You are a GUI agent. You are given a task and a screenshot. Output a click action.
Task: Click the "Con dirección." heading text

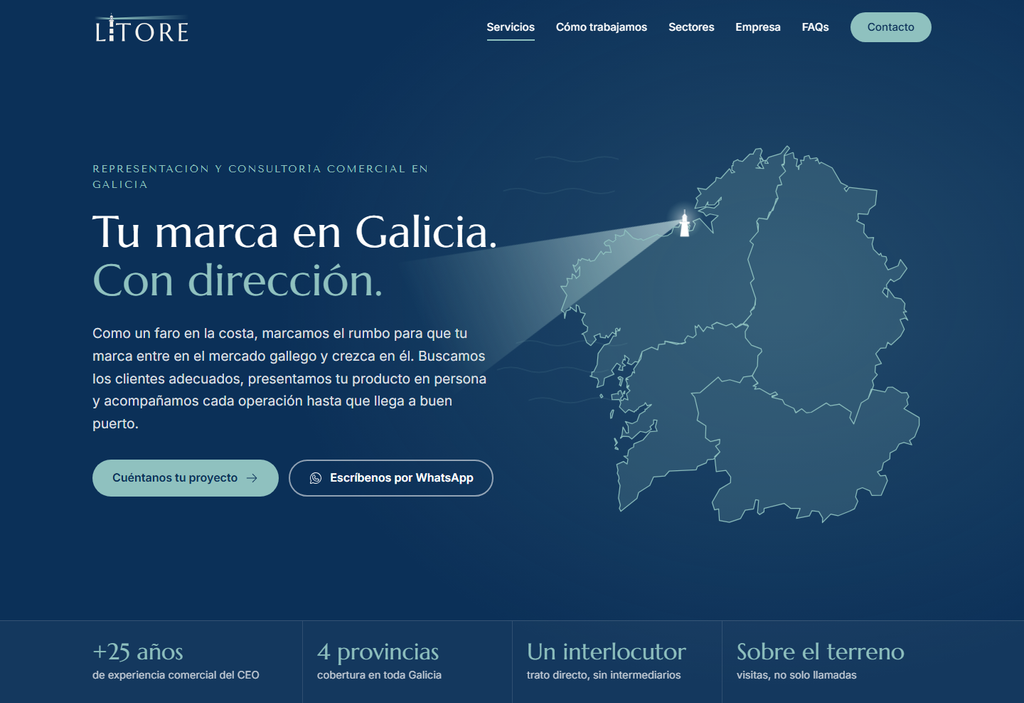(238, 280)
